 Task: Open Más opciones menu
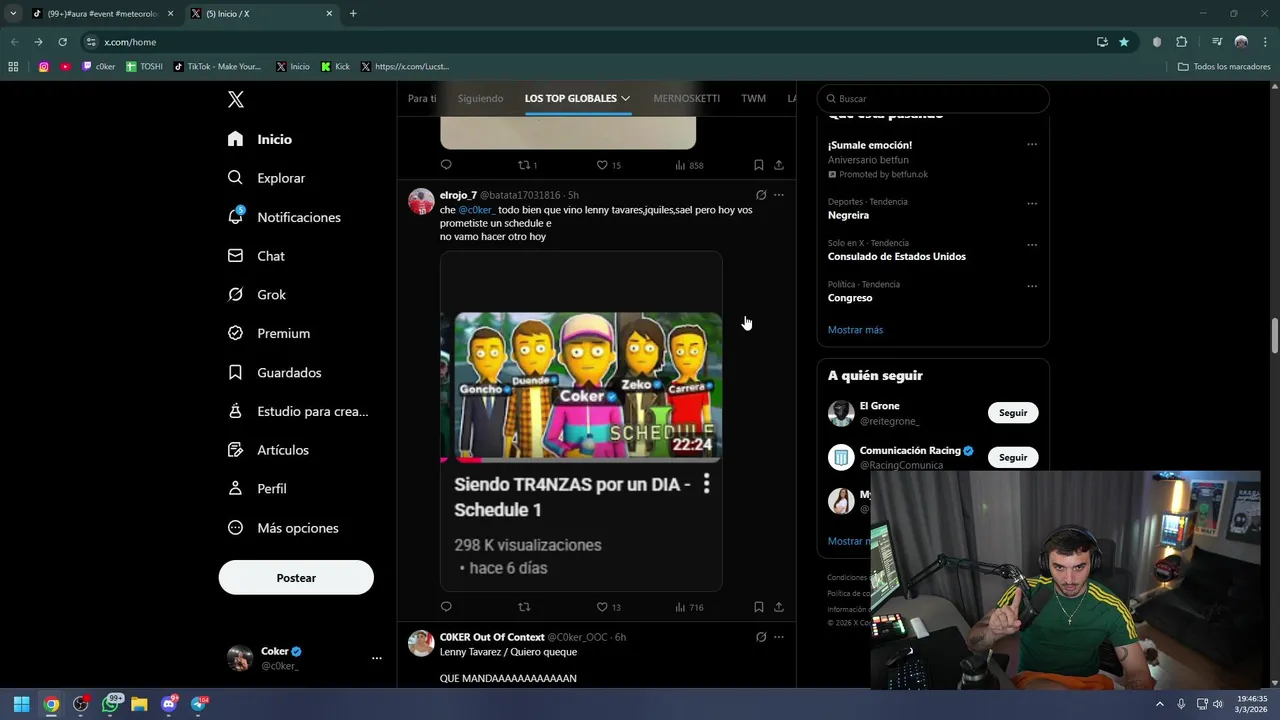tap(283, 528)
